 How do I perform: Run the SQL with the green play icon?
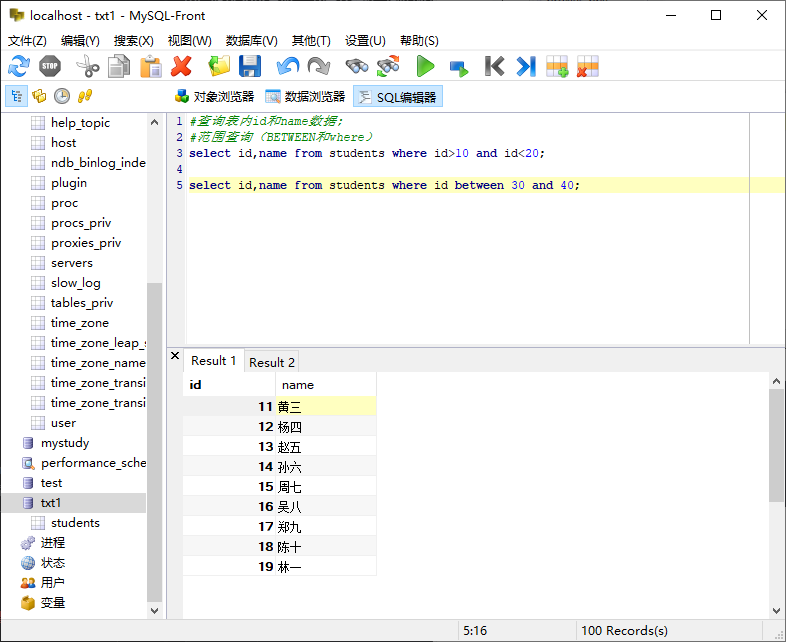426,66
